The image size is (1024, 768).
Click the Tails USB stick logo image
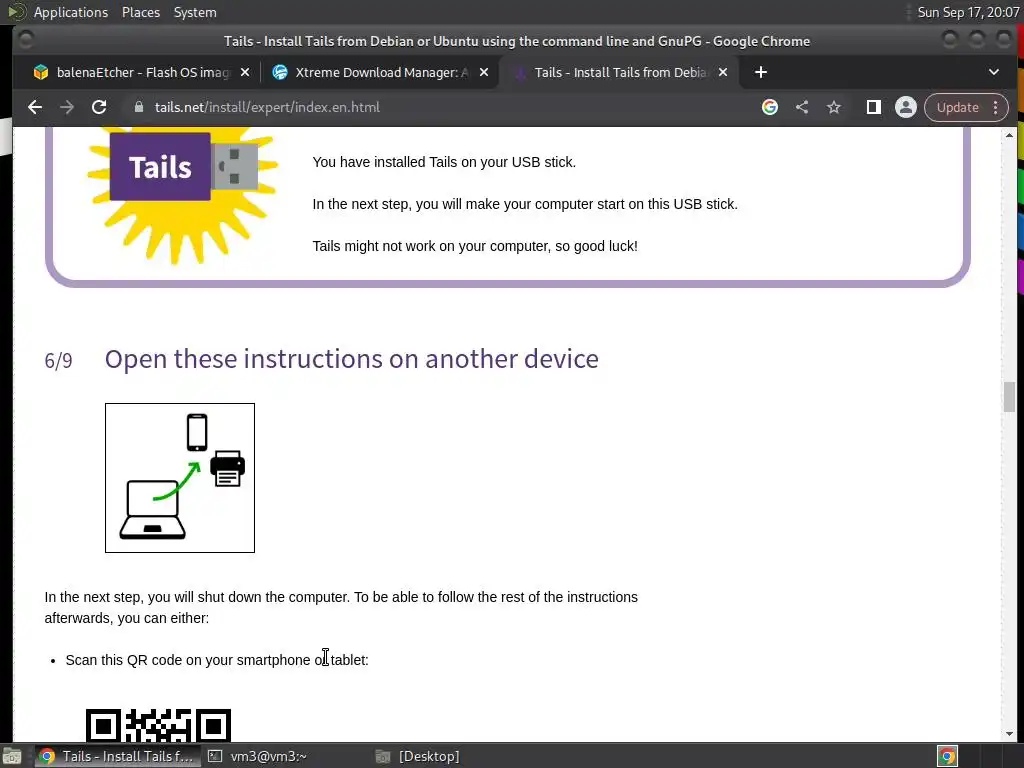(x=183, y=196)
